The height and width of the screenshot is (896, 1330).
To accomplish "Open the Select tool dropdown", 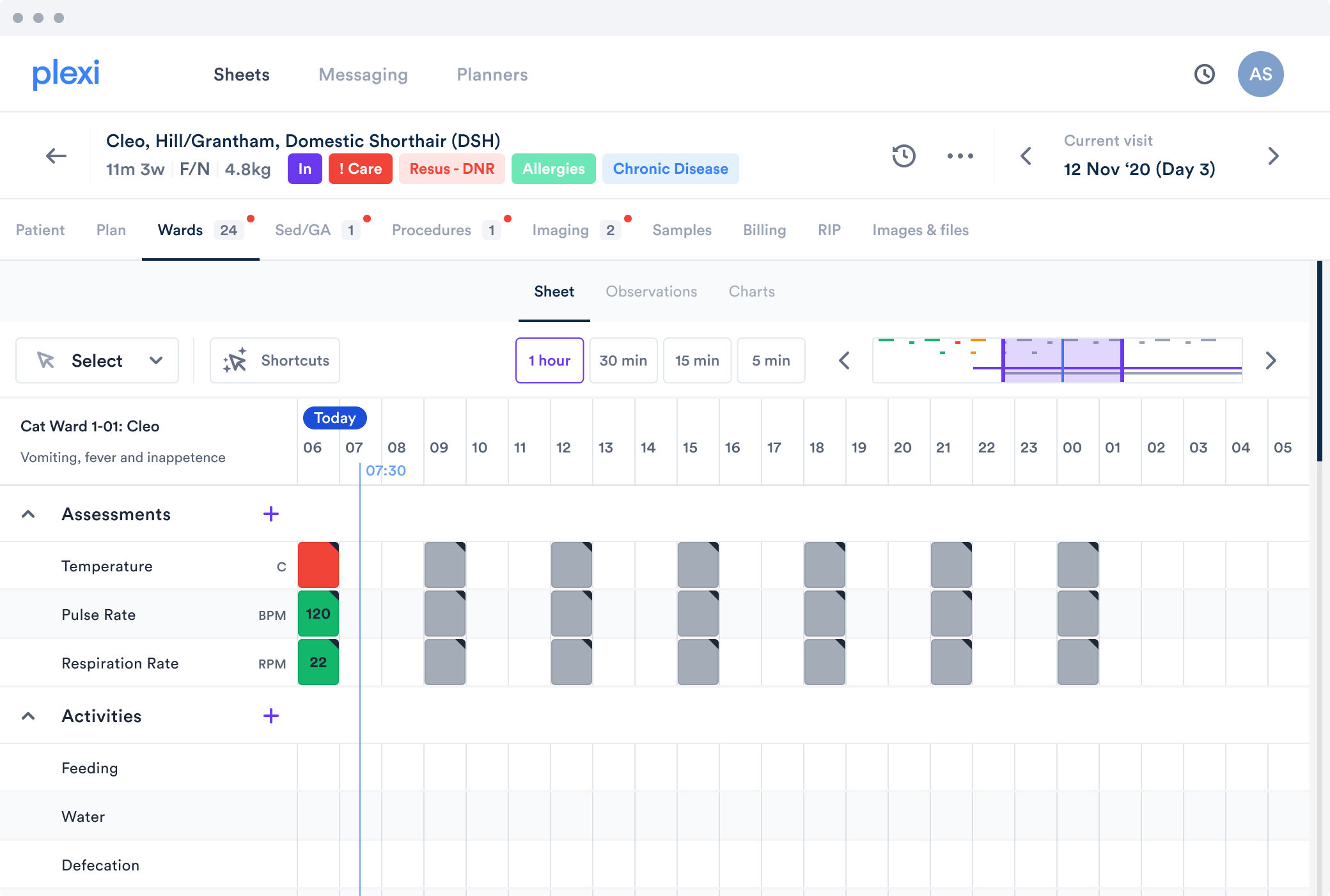I will coord(97,360).
